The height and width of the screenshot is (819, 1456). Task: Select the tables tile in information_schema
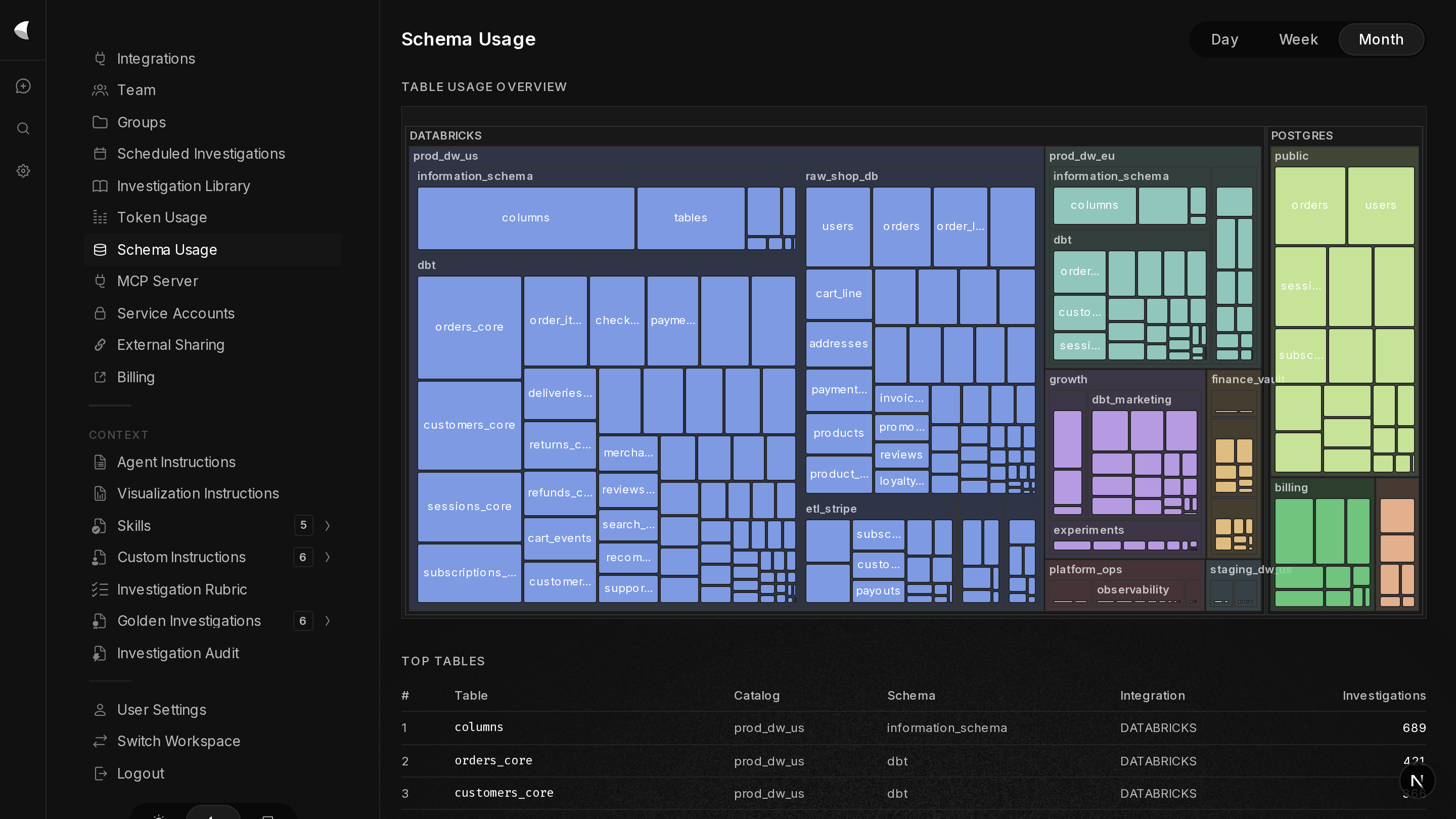(x=690, y=218)
